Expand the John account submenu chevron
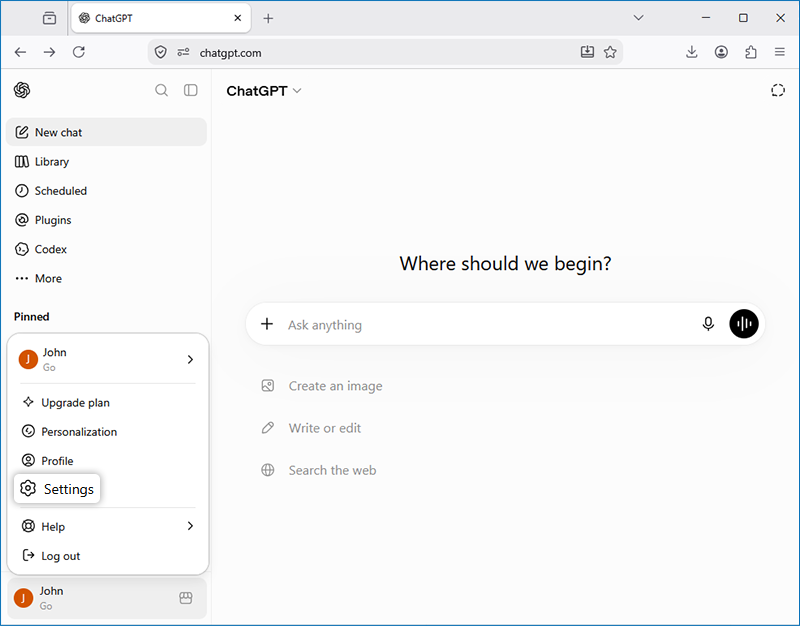 (x=190, y=359)
